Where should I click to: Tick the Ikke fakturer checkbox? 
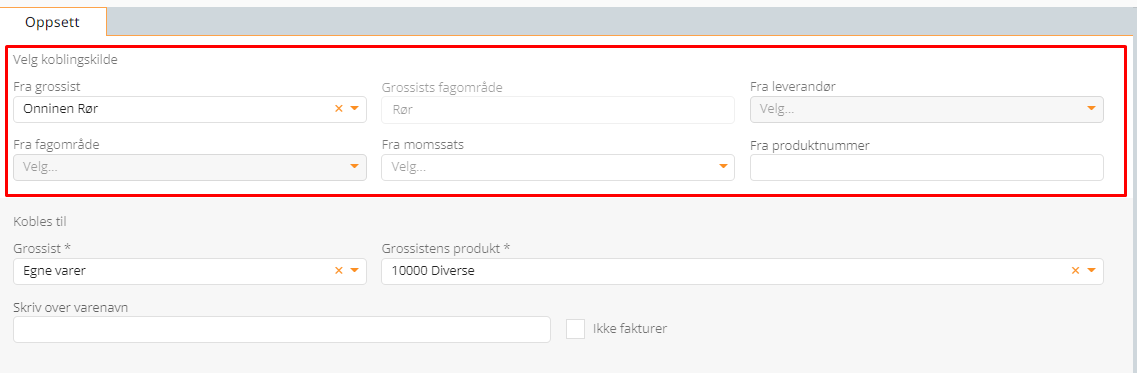(576, 329)
